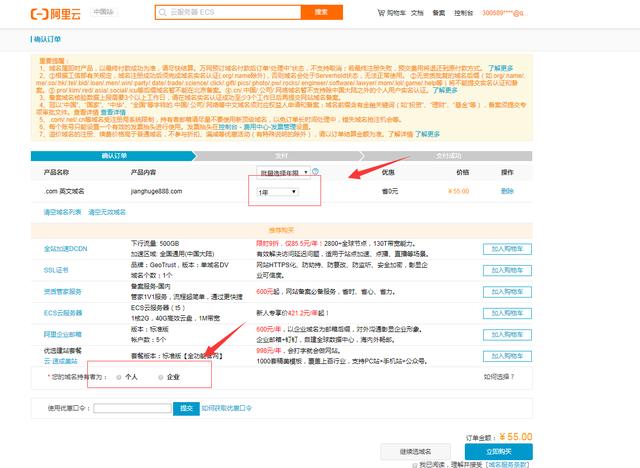Open the 1年 duration dropdown for jianghuge888.com
The image size is (640, 468).
pyautogui.click(x=278, y=192)
